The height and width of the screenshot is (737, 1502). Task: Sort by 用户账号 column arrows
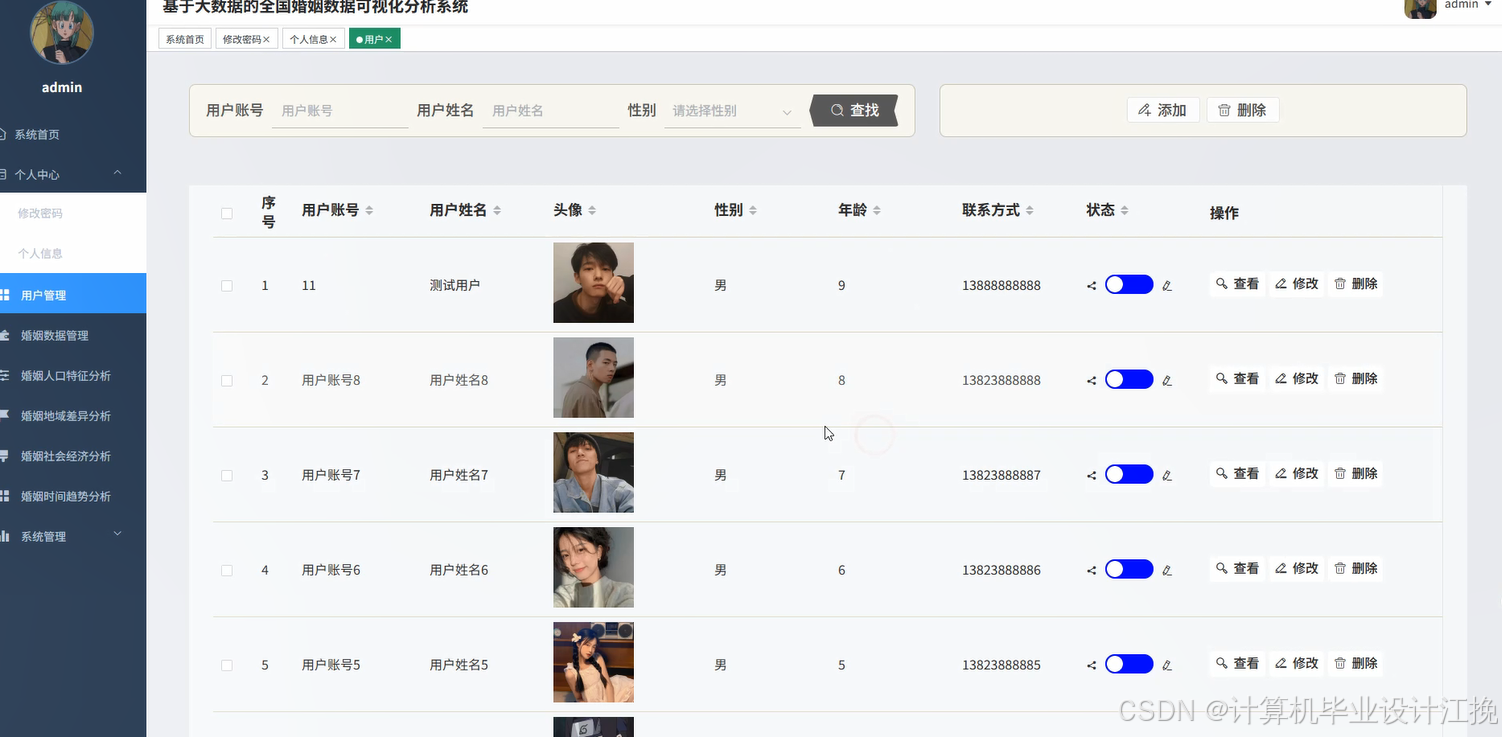pyautogui.click(x=369, y=211)
